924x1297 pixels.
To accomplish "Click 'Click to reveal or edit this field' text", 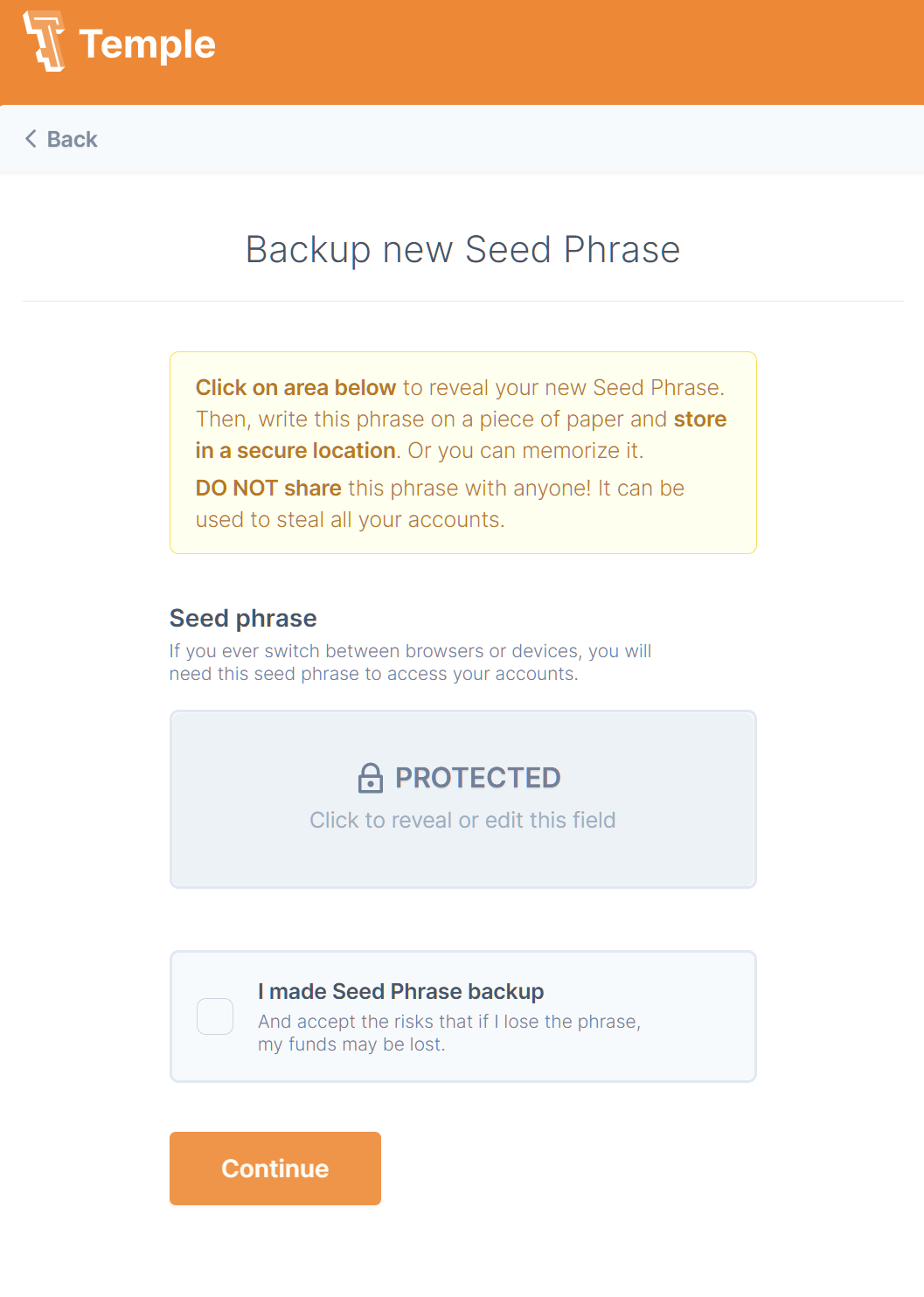I will coord(462,821).
